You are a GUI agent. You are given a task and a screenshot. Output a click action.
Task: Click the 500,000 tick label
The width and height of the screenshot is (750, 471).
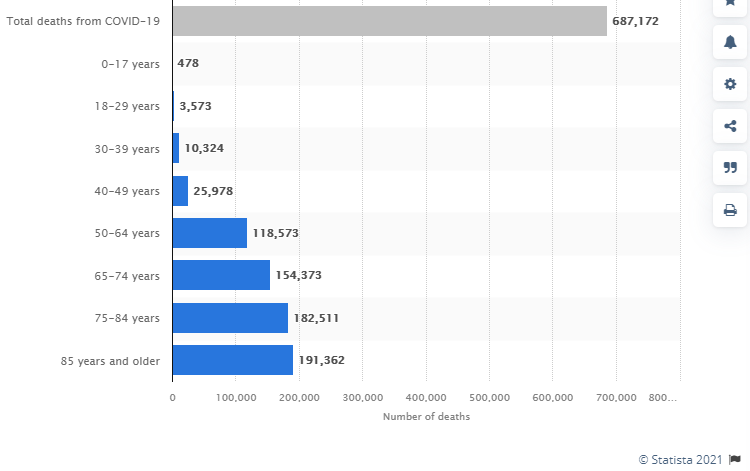(489, 397)
